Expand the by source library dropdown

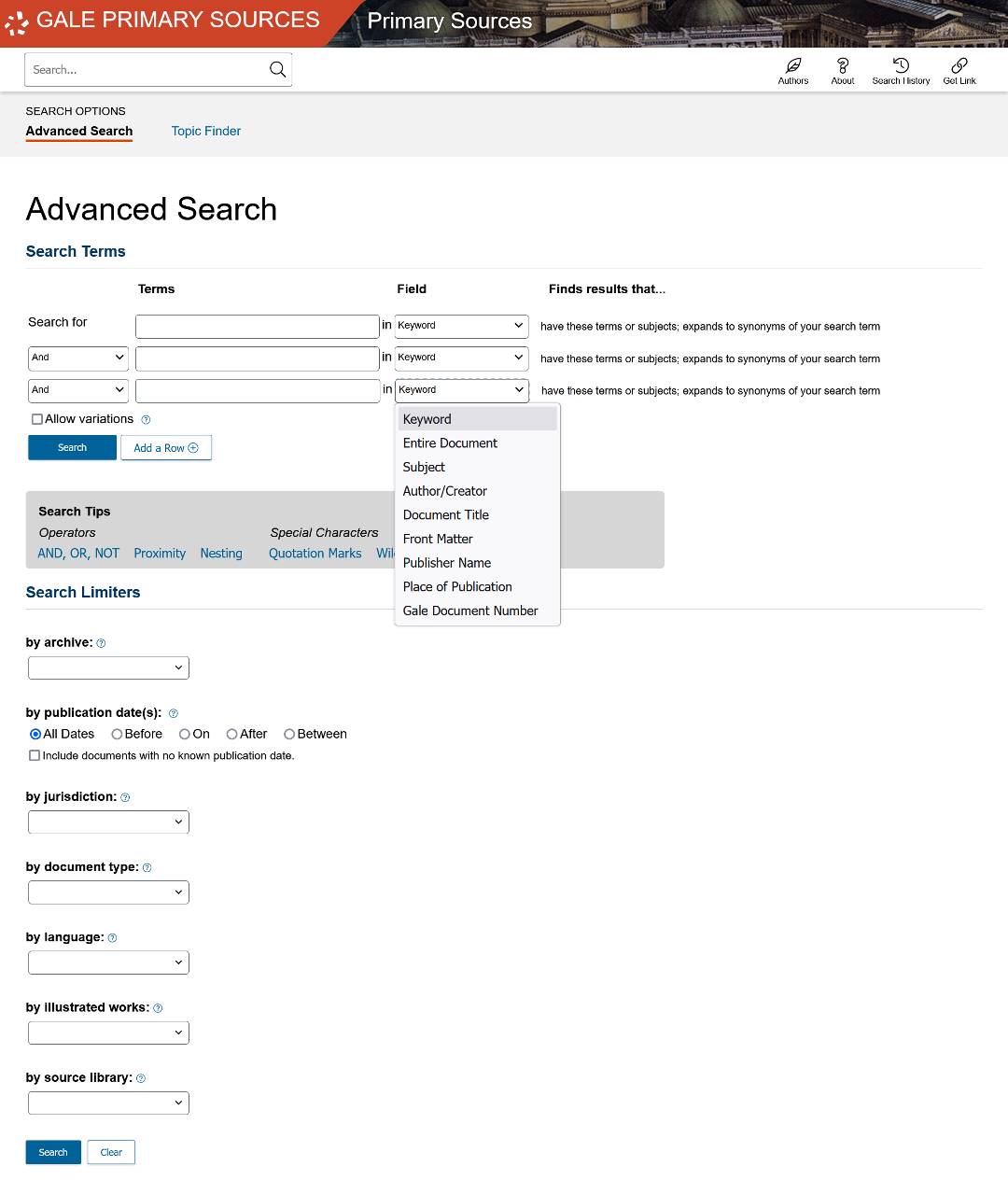(x=108, y=1103)
